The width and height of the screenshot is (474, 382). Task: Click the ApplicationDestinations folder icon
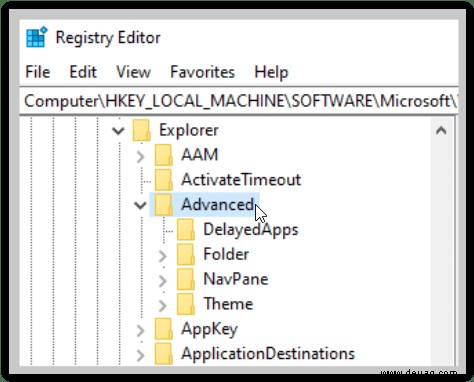point(164,354)
